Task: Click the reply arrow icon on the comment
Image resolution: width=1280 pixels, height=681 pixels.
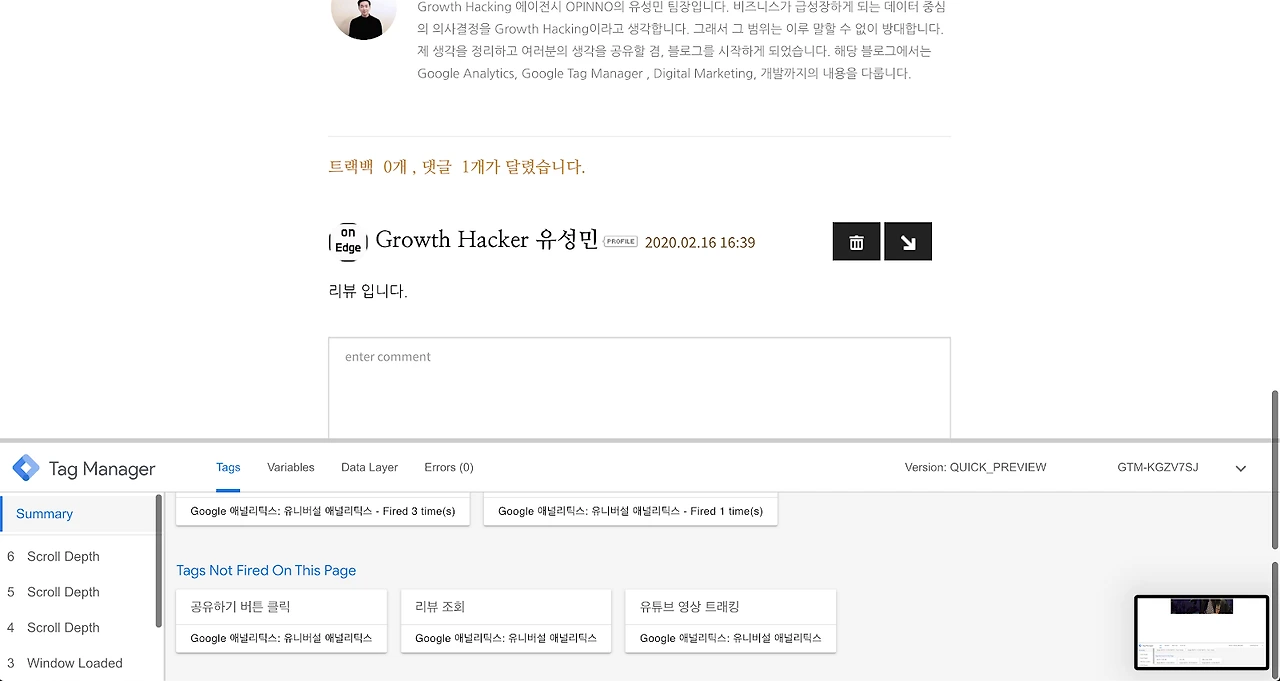Action: click(908, 241)
